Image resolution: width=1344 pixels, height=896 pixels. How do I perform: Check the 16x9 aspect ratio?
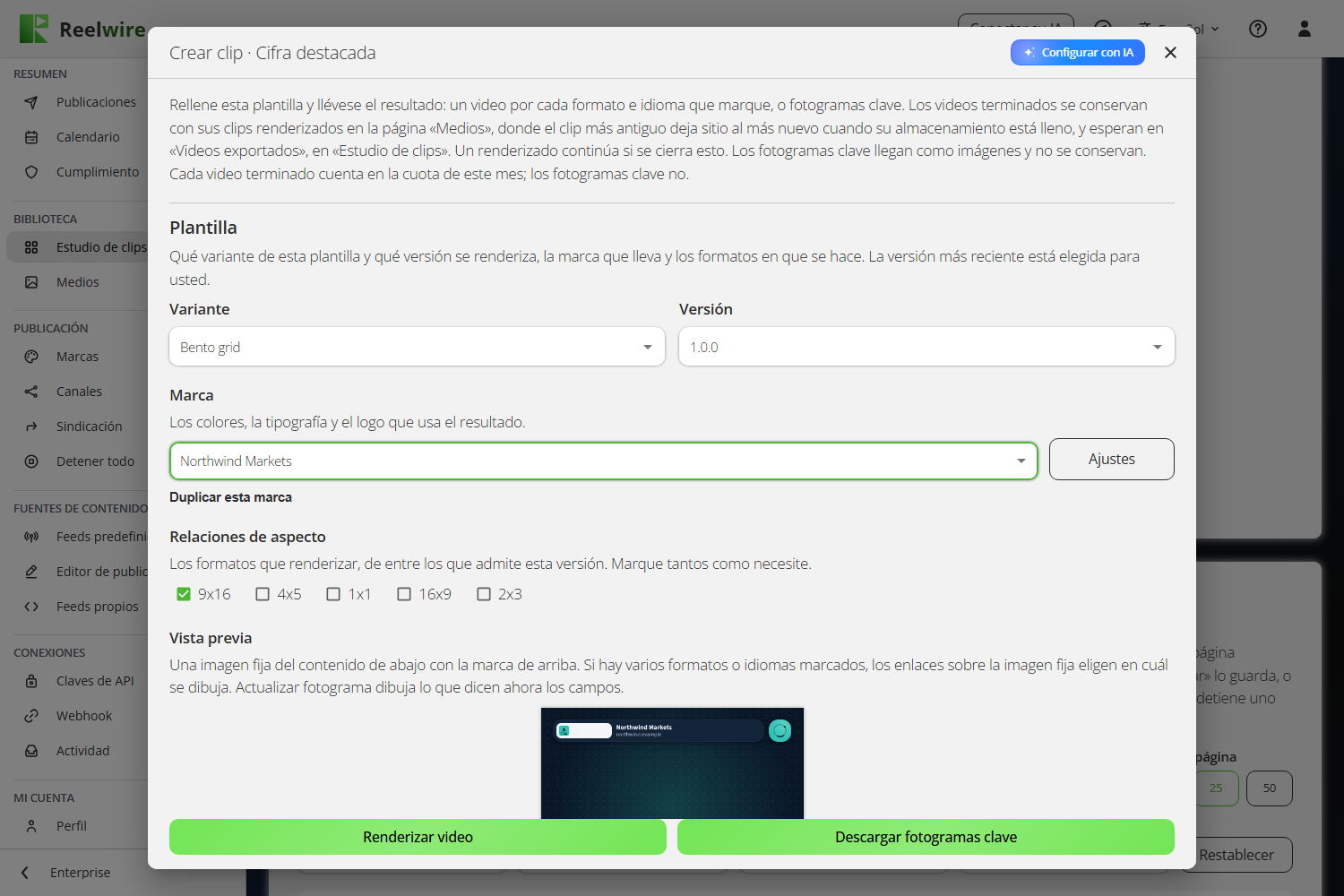click(404, 594)
